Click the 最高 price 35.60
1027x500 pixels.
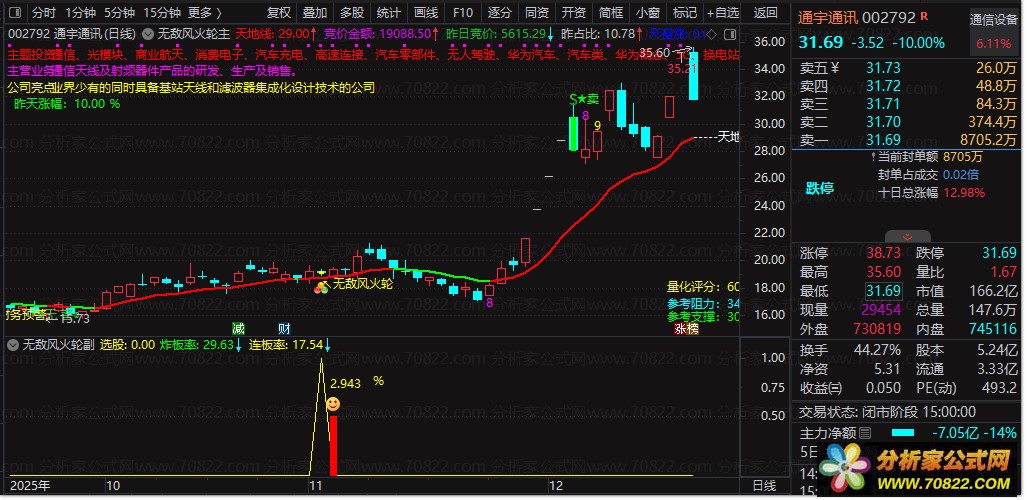pyautogui.click(x=883, y=272)
